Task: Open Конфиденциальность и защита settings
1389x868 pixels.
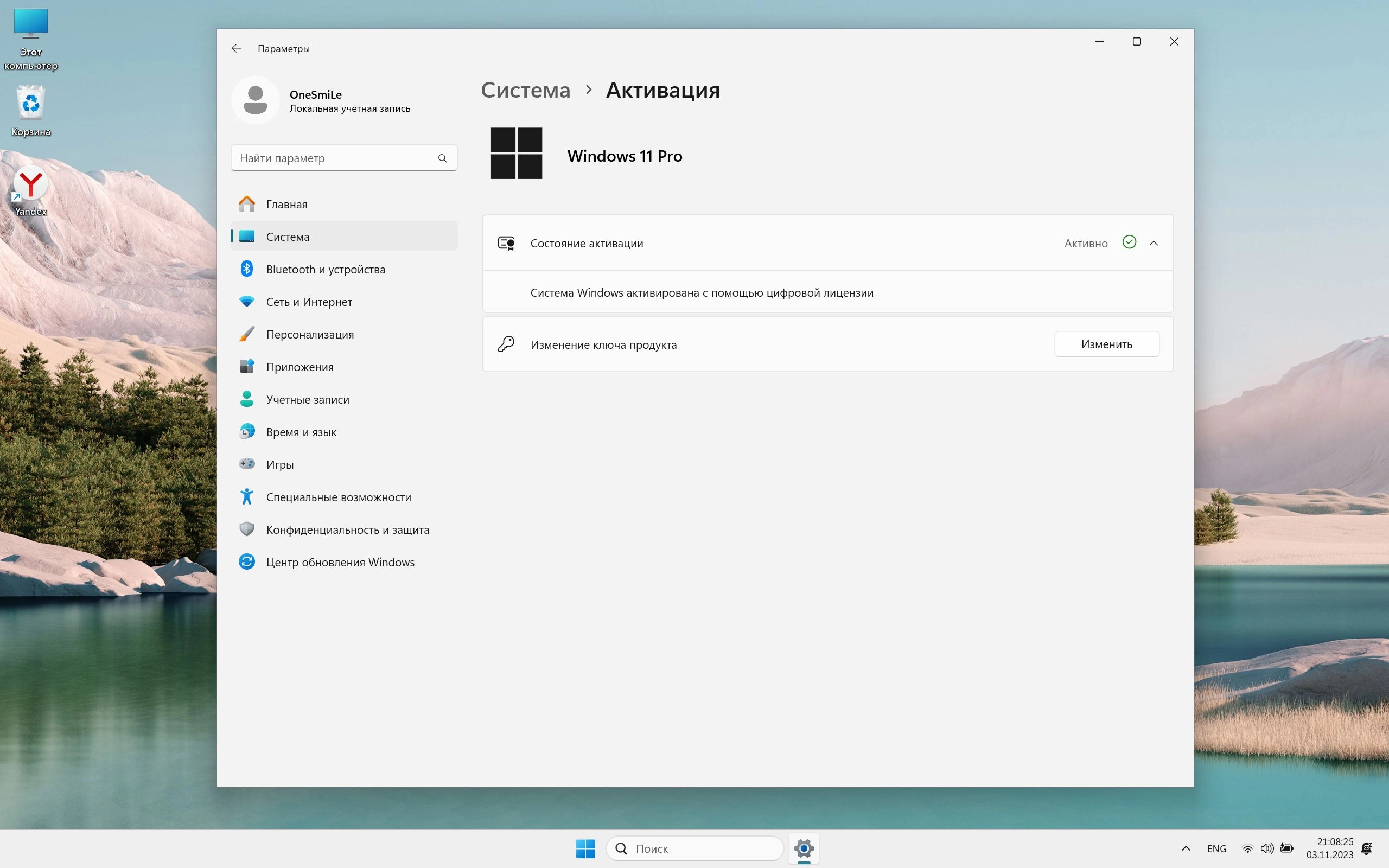Action: point(347,529)
